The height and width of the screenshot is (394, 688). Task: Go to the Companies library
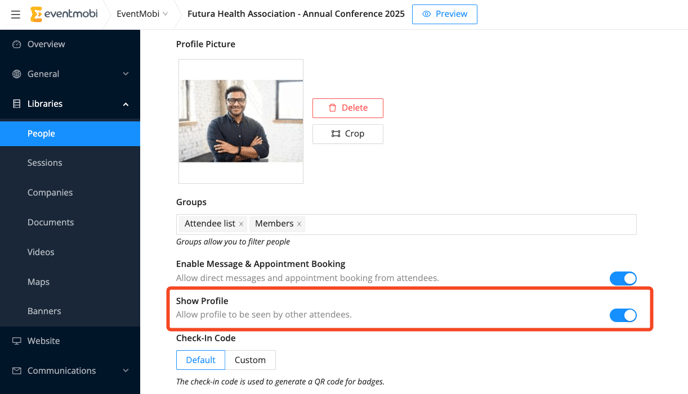coord(50,193)
